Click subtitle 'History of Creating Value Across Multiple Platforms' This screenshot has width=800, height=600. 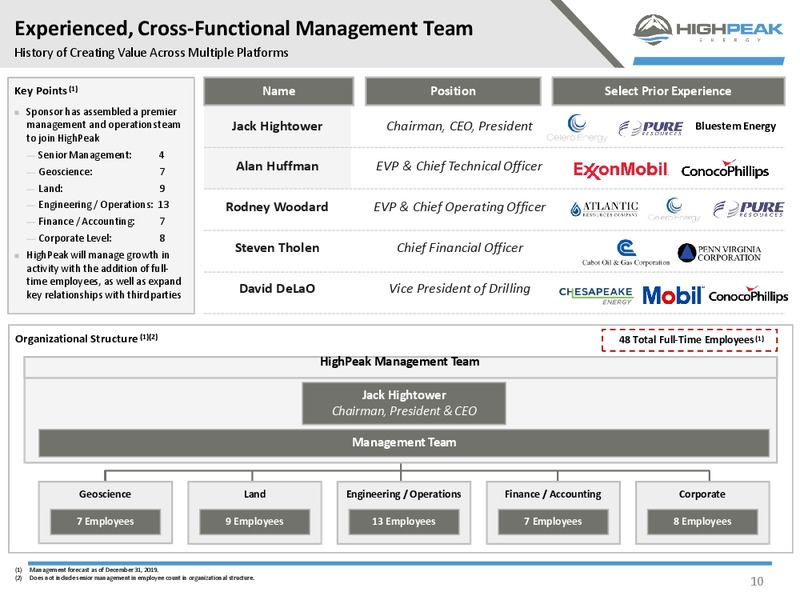151,53
